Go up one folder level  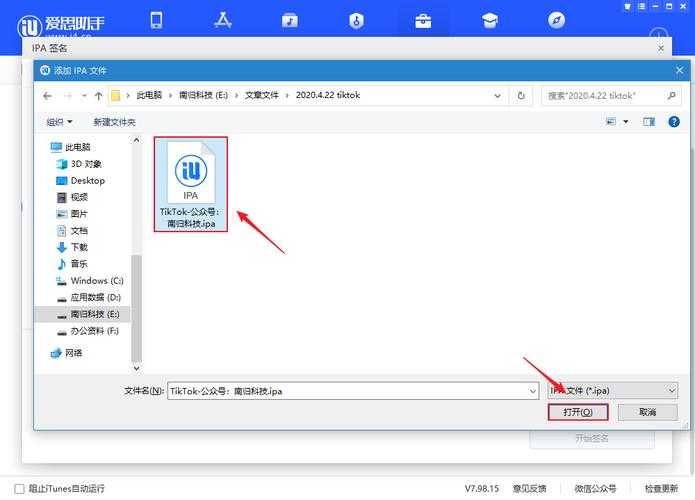(98, 96)
